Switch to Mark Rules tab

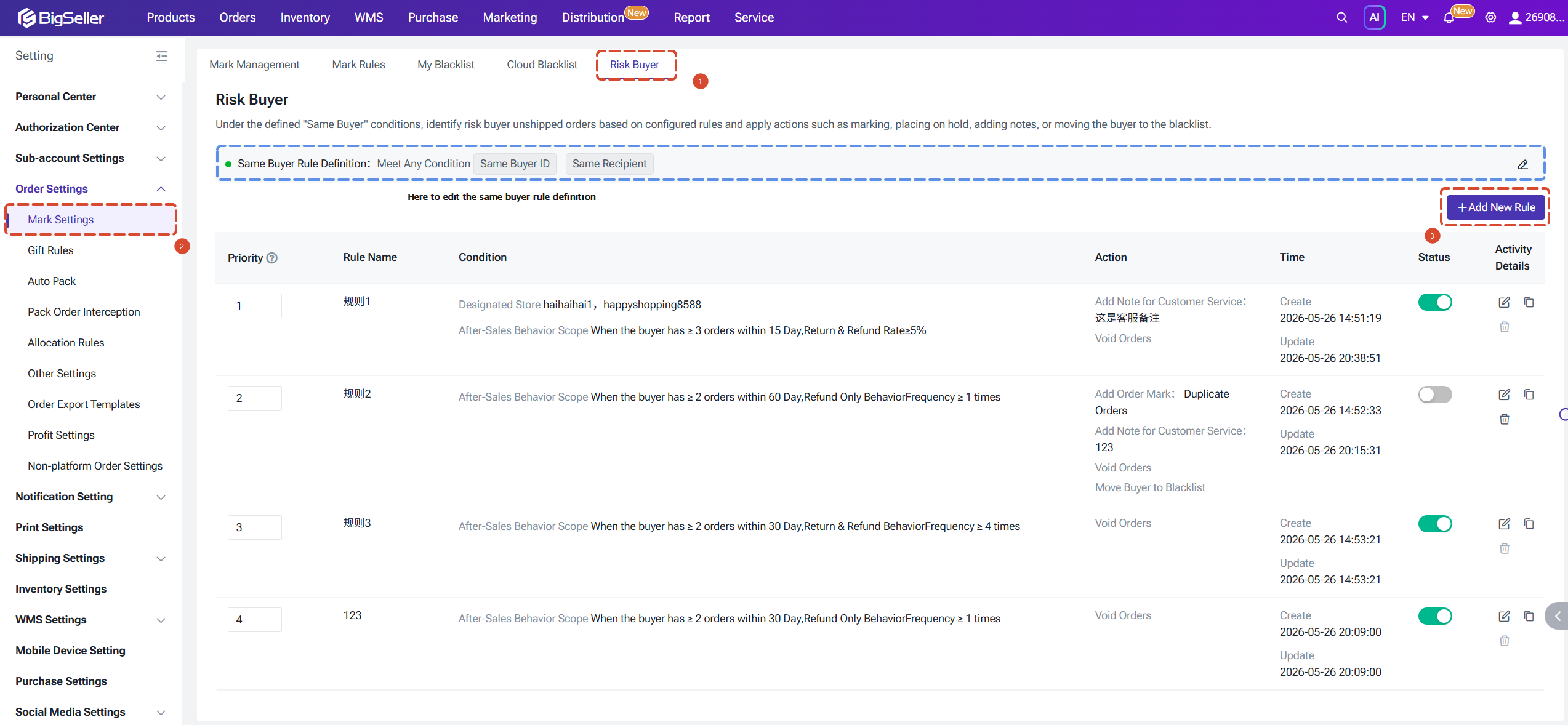[358, 65]
